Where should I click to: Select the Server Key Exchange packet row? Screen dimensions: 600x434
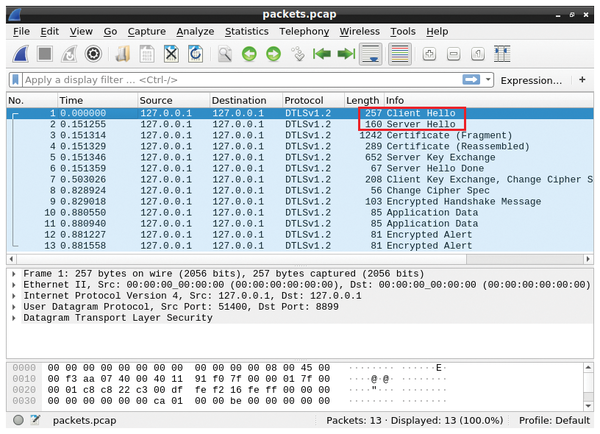click(x=300, y=158)
